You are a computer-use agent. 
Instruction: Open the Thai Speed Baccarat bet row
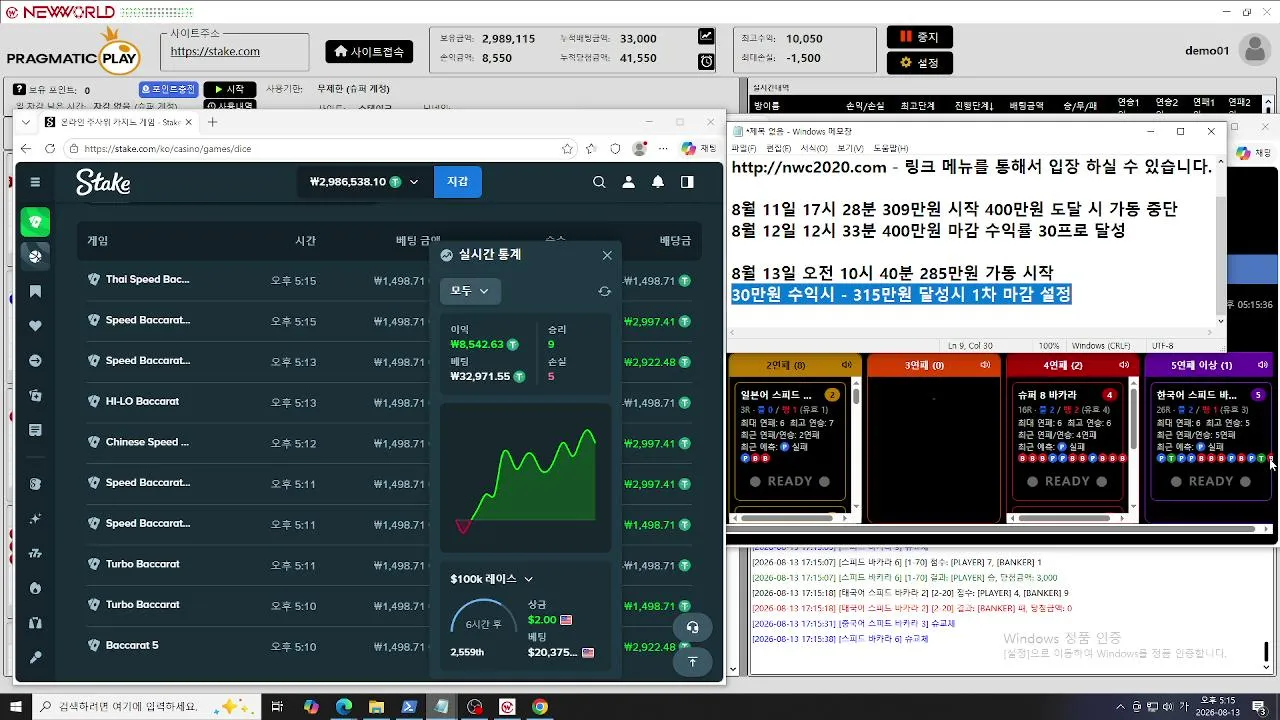tap(390, 280)
